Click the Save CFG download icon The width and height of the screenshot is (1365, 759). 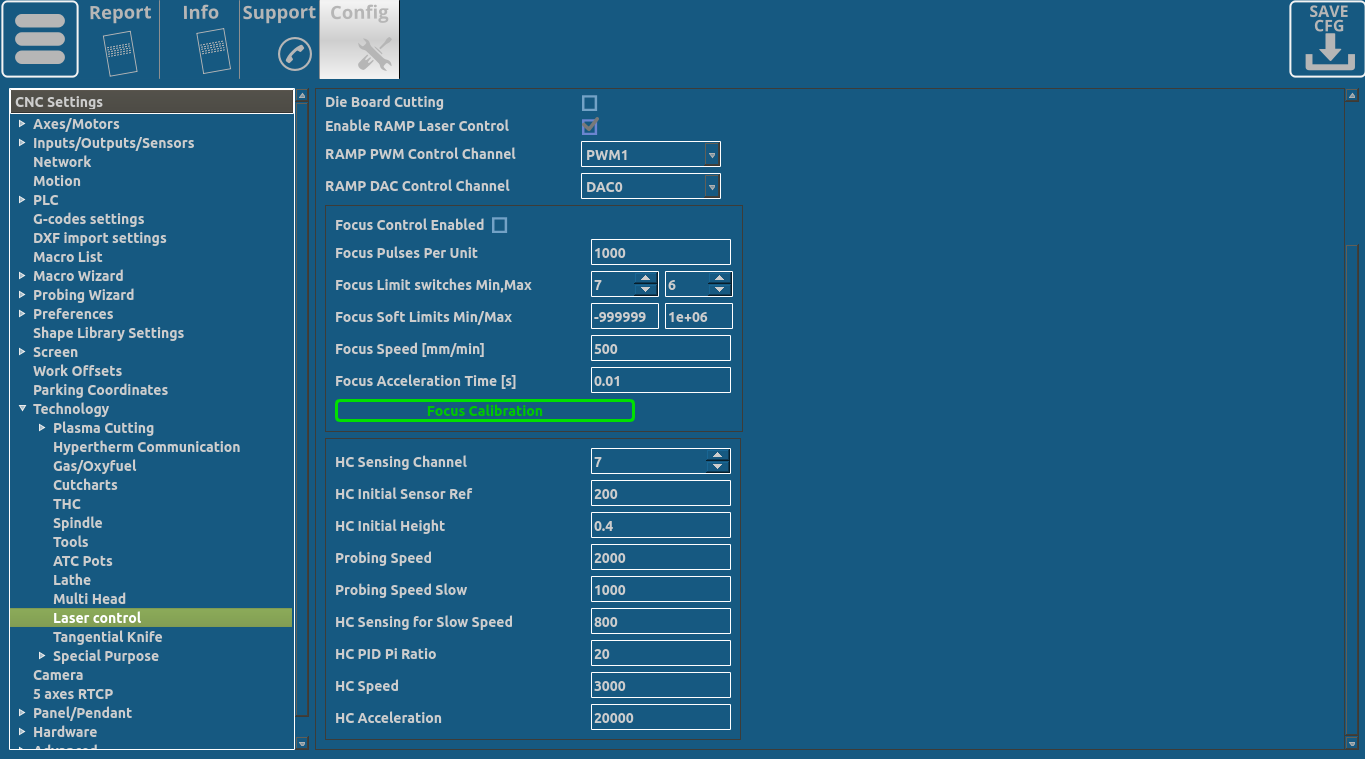tap(1328, 40)
